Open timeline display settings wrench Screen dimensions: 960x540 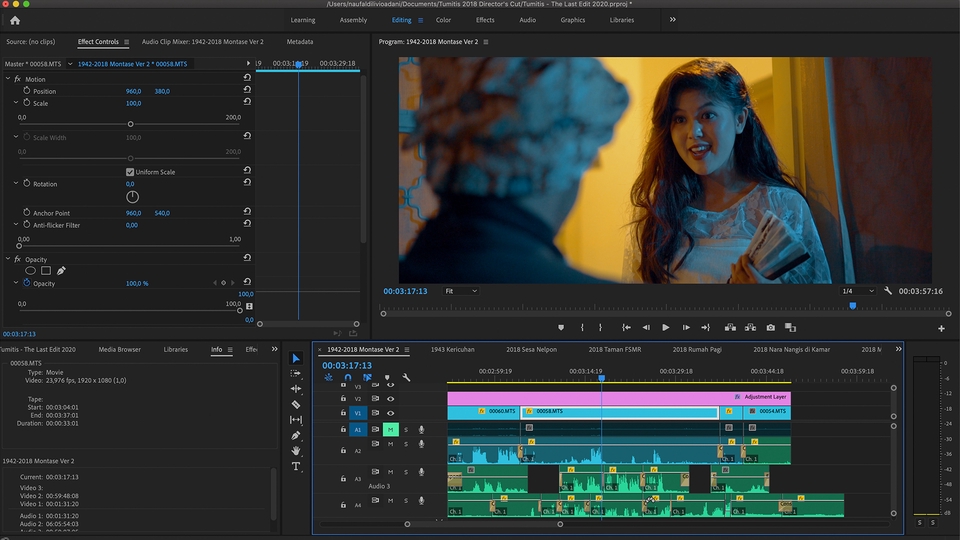point(407,378)
